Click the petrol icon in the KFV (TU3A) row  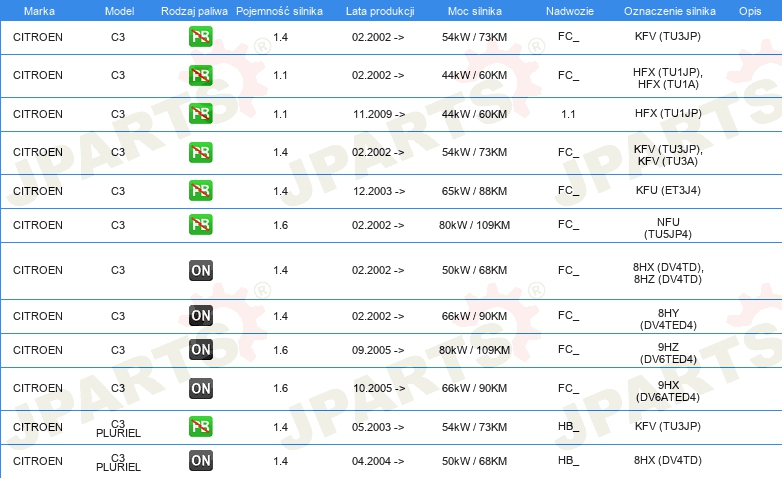[200, 152]
